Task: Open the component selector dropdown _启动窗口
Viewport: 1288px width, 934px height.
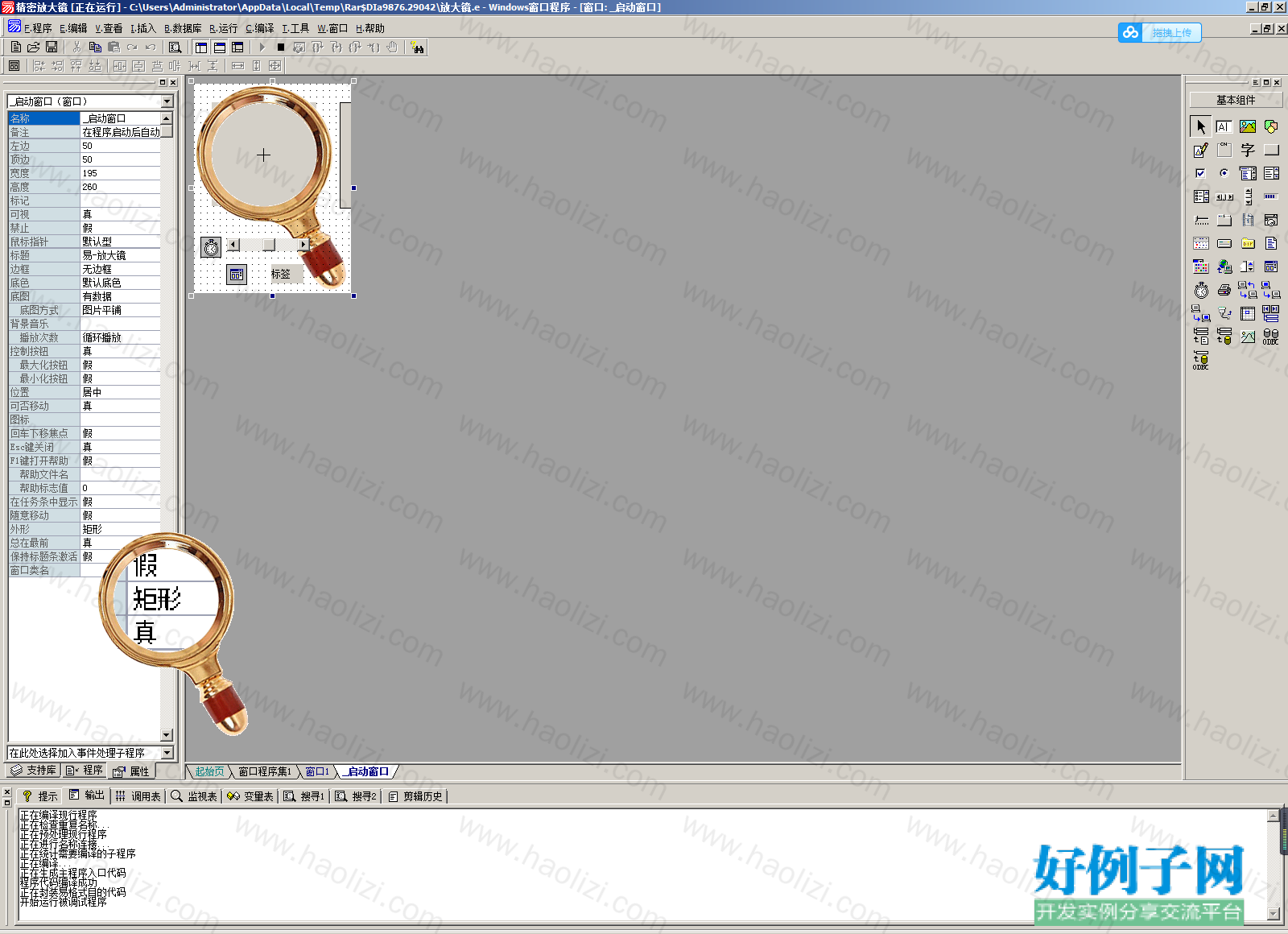Action: point(167,101)
